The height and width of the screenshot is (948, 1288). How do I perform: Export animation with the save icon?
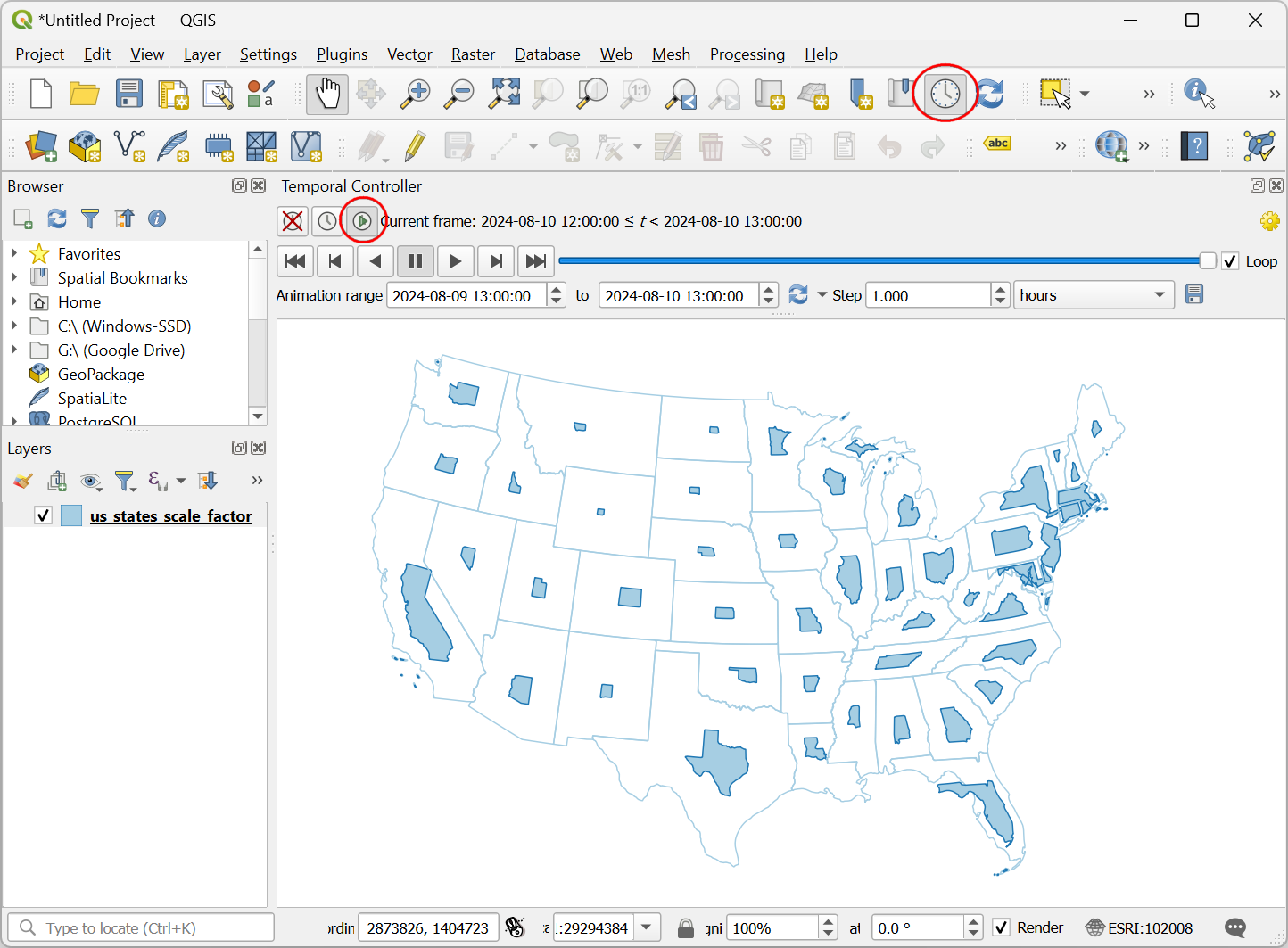[x=1194, y=295]
